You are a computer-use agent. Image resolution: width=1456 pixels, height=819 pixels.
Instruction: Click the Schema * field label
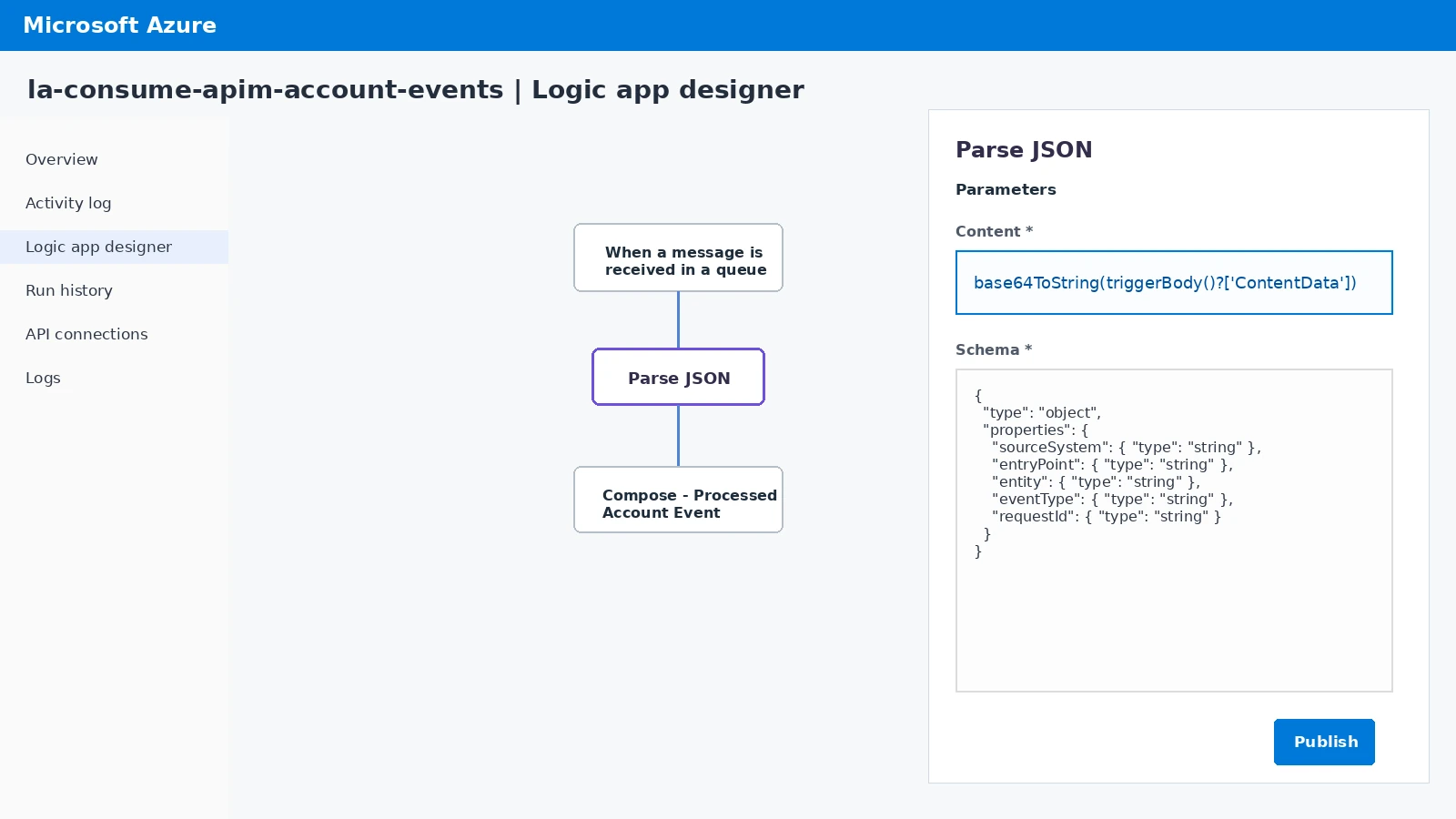pos(994,349)
